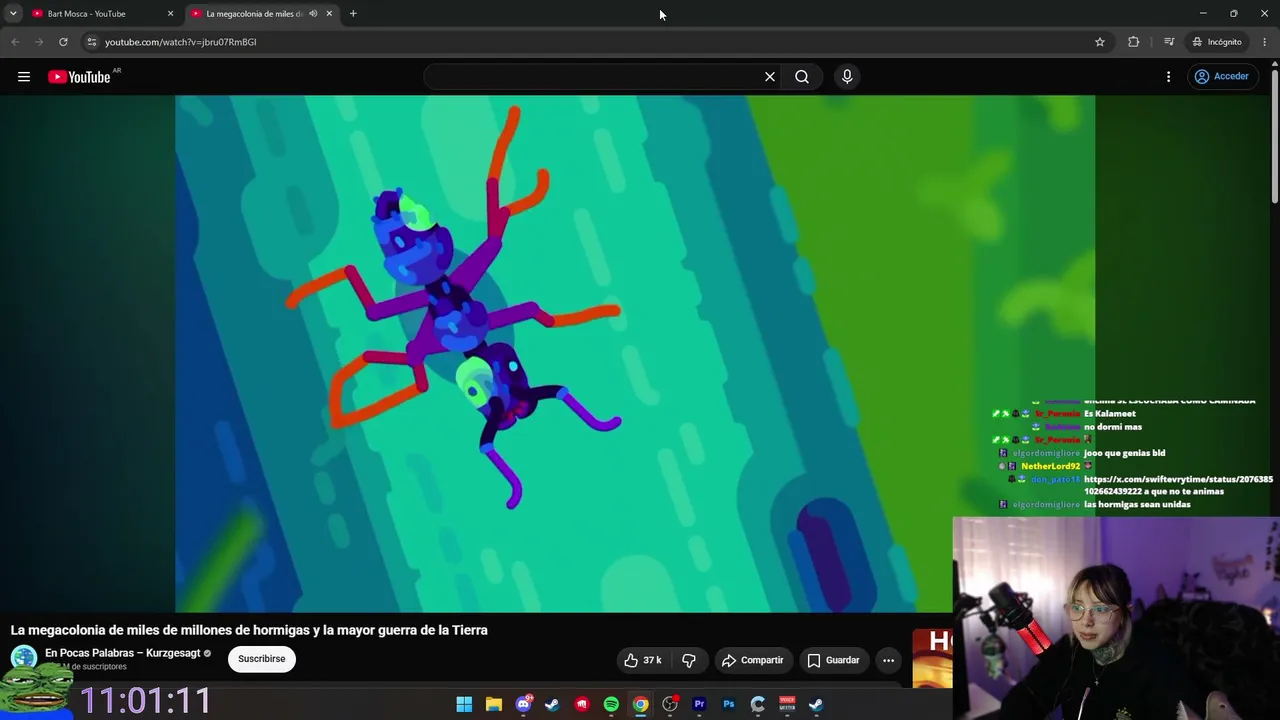This screenshot has height=720, width=1280.
Task: Open the media controls icon in toolbar
Action: [1169, 42]
